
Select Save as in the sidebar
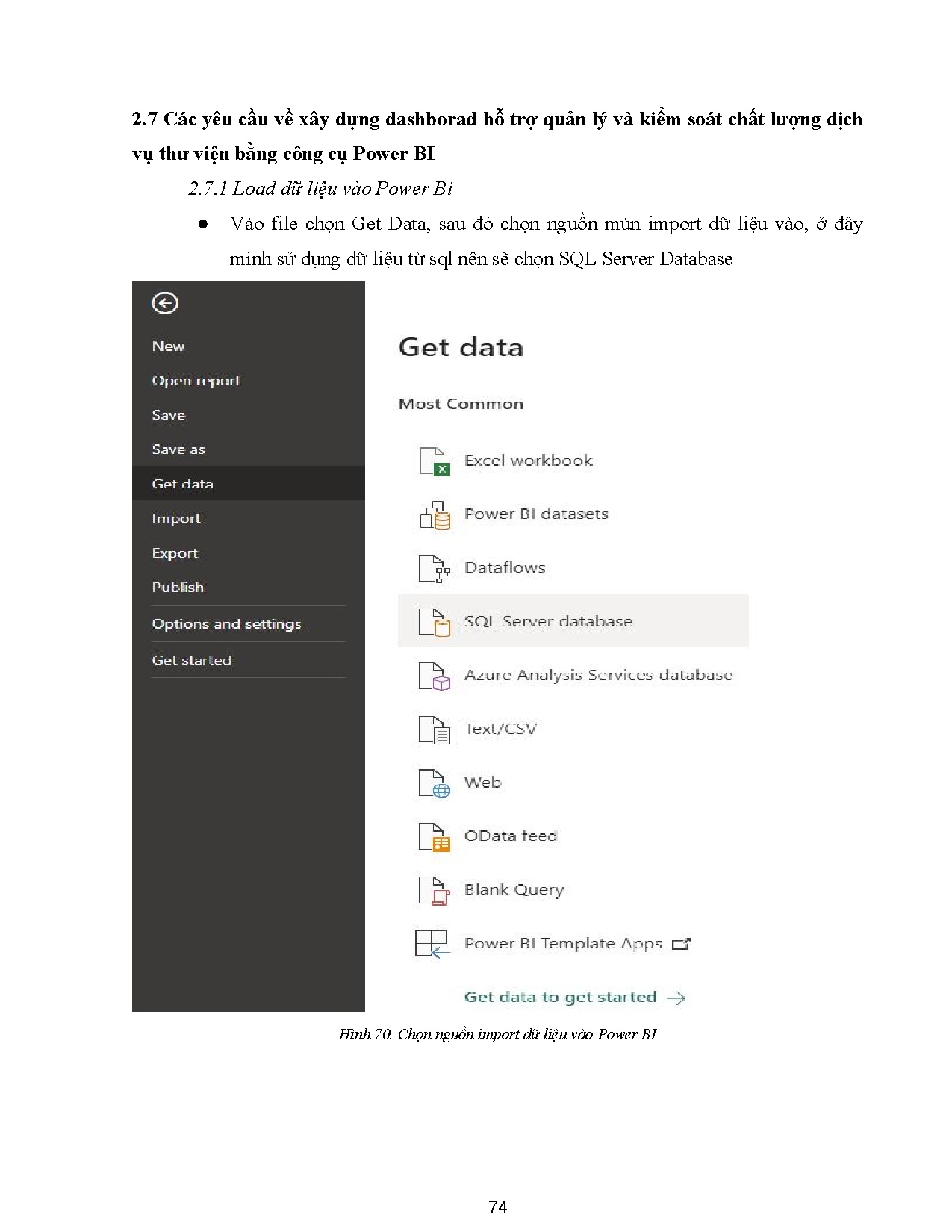(x=178, y=449)
